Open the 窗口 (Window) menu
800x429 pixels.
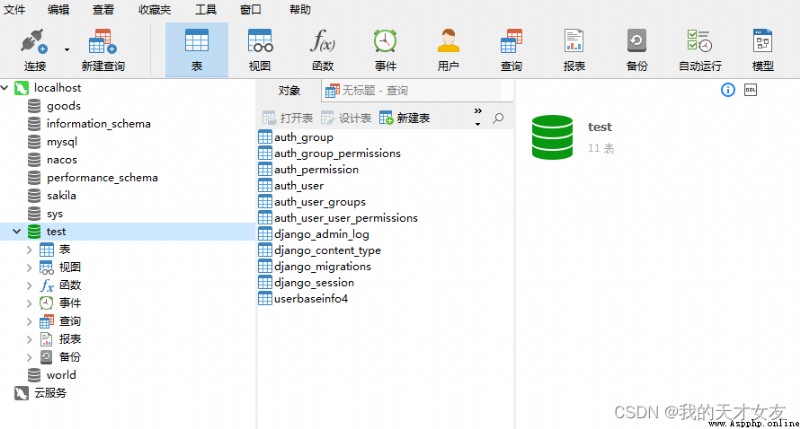[x=250, y=9]
